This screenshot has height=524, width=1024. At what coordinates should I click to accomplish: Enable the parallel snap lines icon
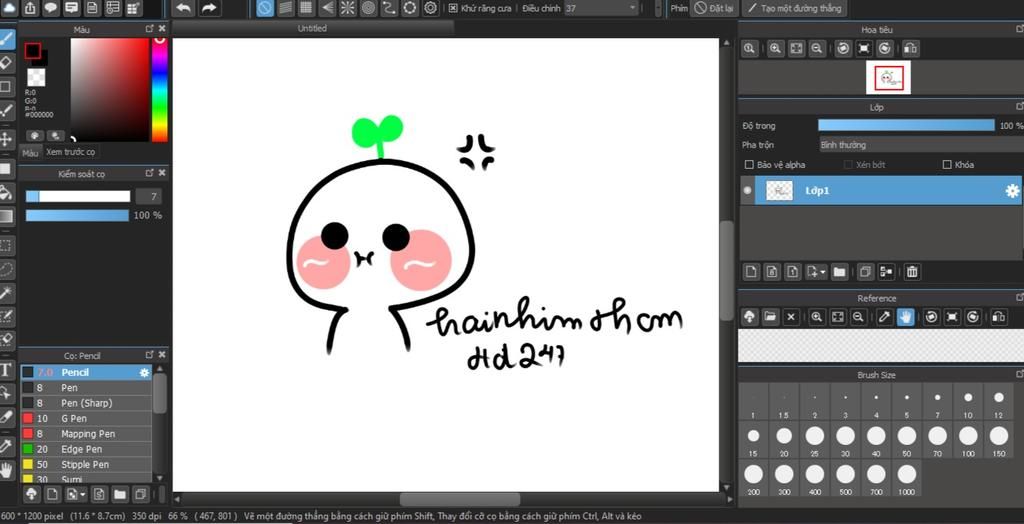285,8
